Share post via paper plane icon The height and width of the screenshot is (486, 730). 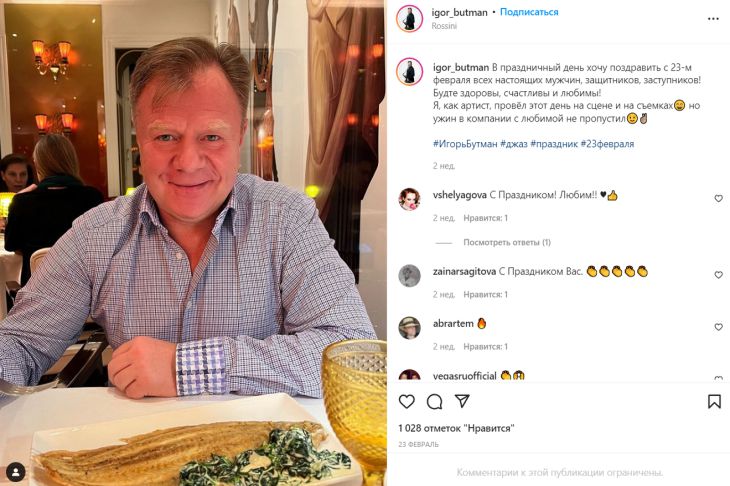pyautogui.click(x=462, y=401)
